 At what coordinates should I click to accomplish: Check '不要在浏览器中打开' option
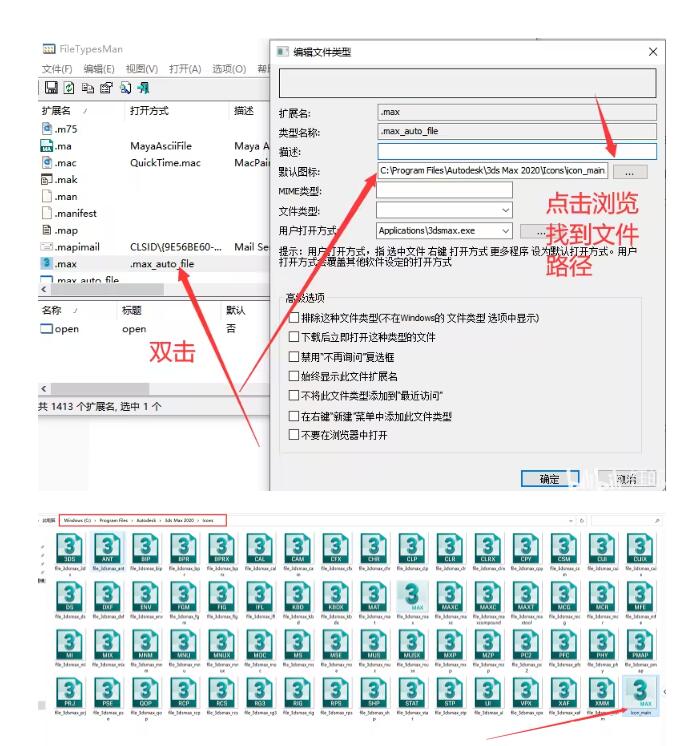click(x=294, y=435)
